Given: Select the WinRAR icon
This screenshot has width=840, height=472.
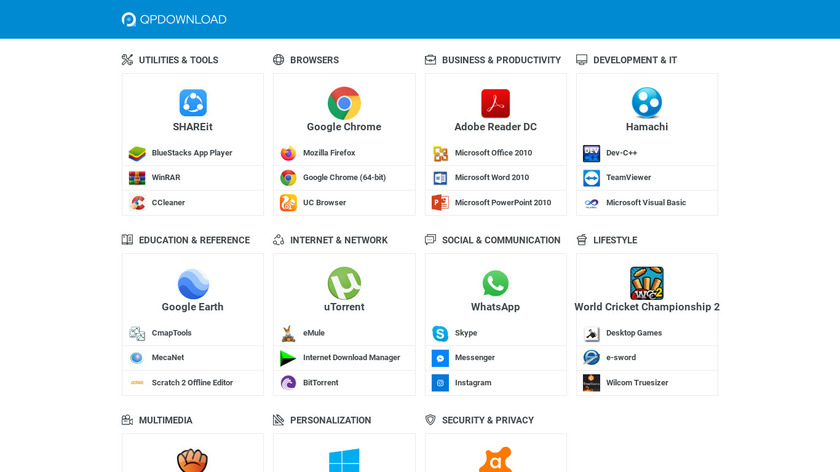Looking at the screenshot, I should [x=137, y=178].
